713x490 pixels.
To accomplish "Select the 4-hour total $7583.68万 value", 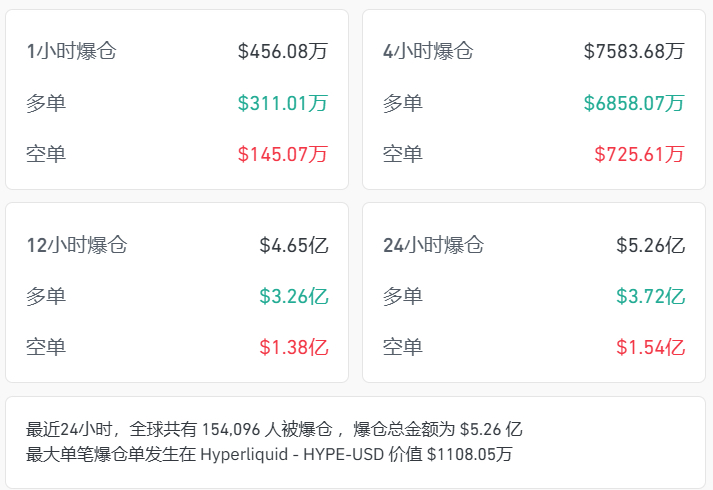I will point(634,51).
